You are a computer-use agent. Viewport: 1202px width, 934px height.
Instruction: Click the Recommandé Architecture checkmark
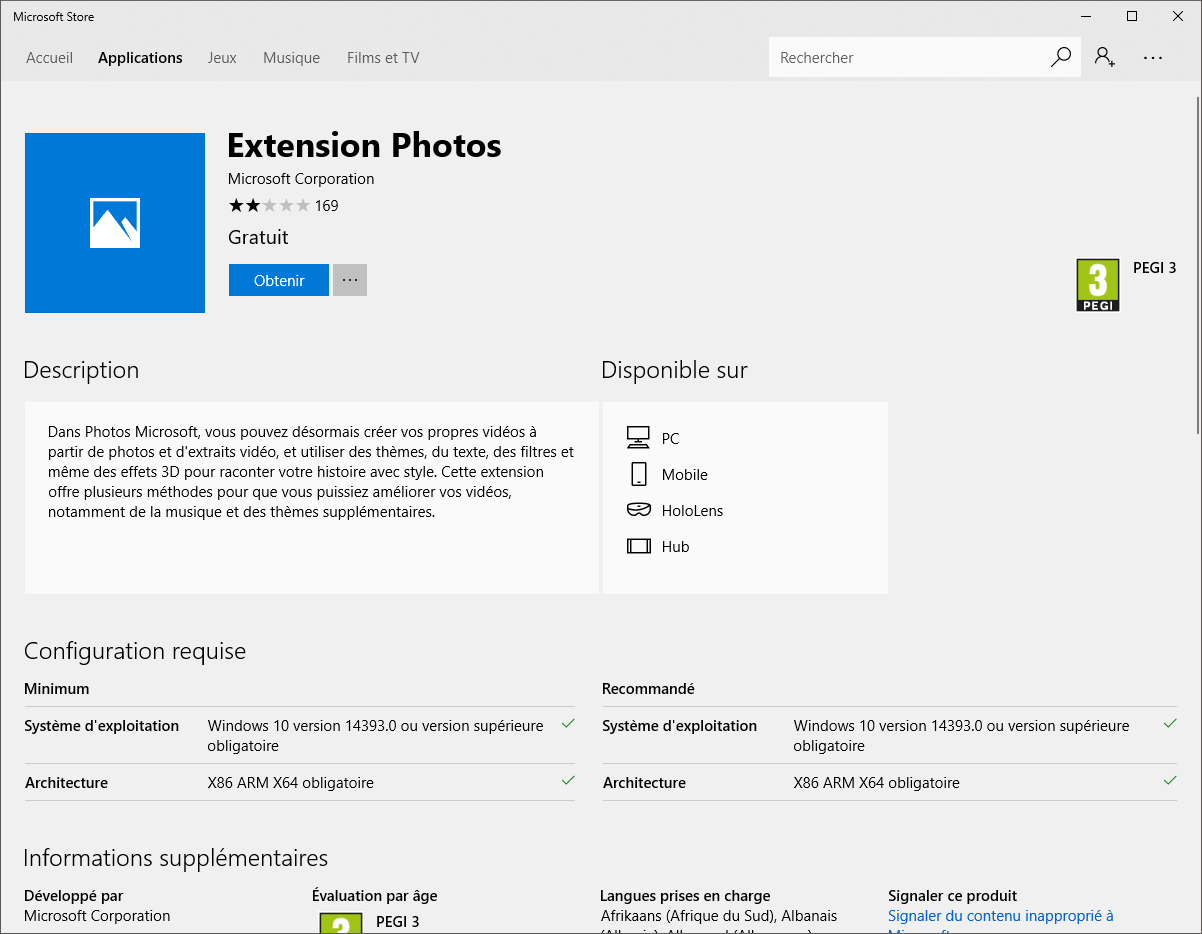1170,780
